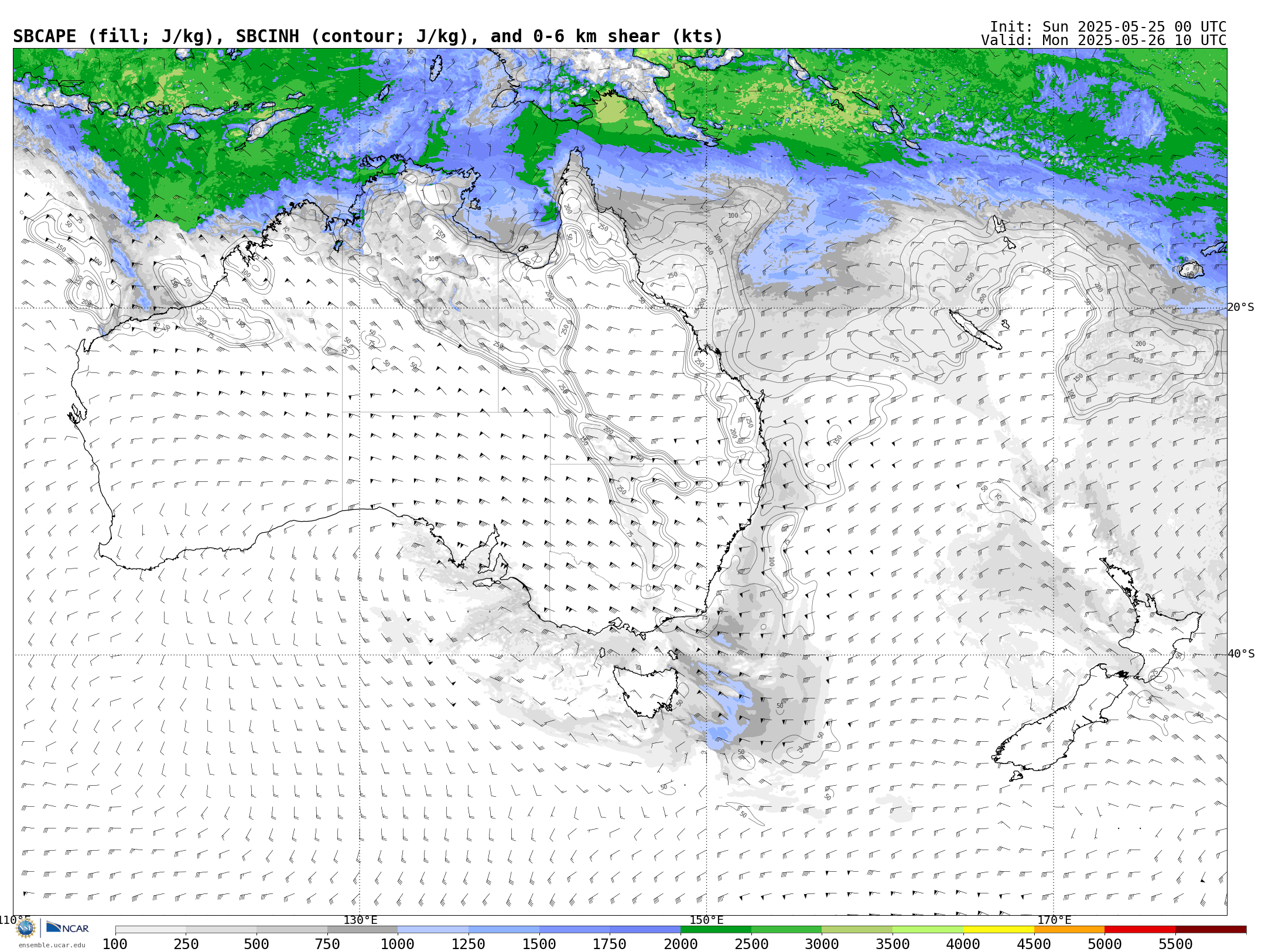The width and height of the screenshot is (1265, 952).
Task: Pick the blue 1500–1750 colorbar segment
Action: tap(575, 930)
